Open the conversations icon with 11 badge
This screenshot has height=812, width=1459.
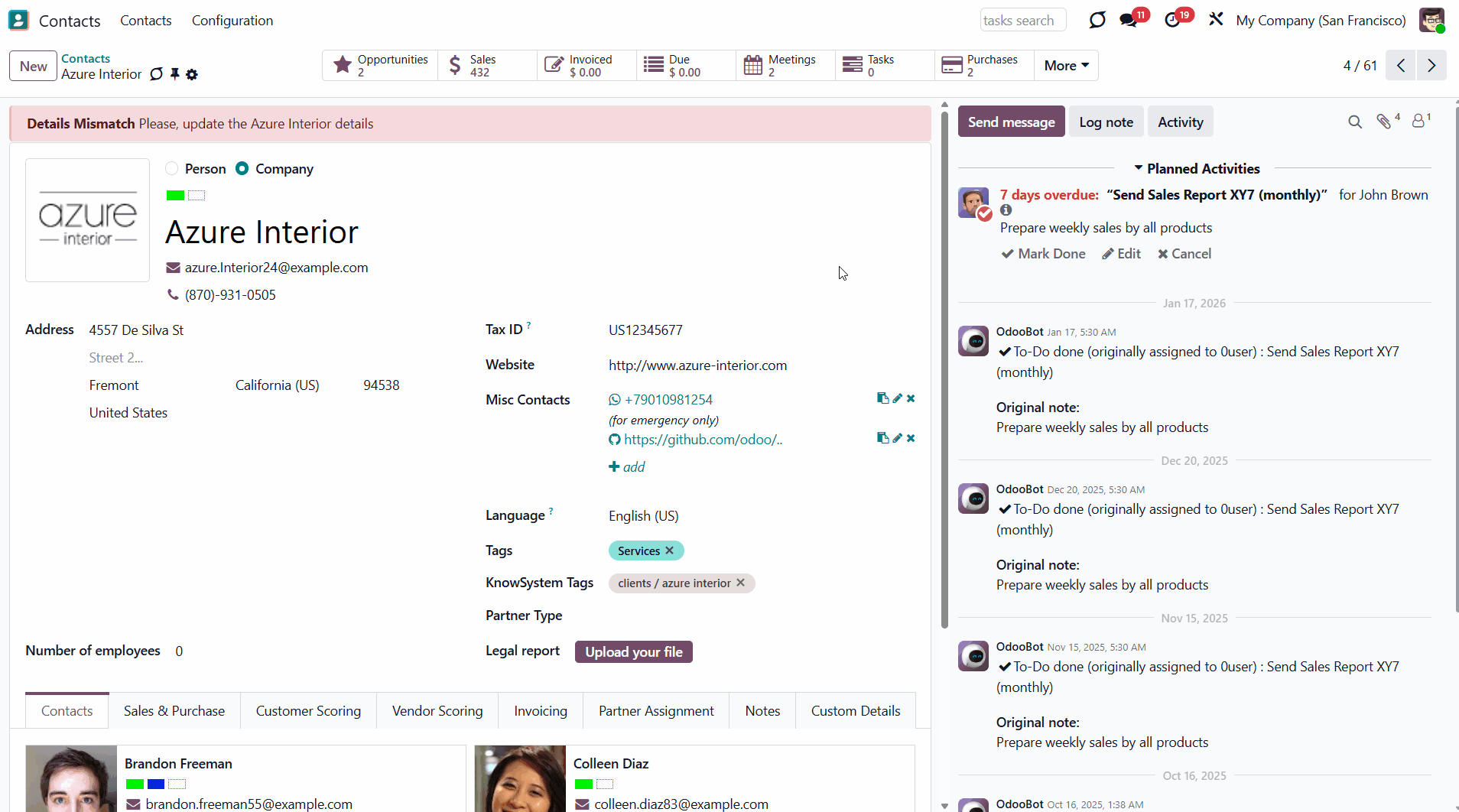click(1129, 20)
